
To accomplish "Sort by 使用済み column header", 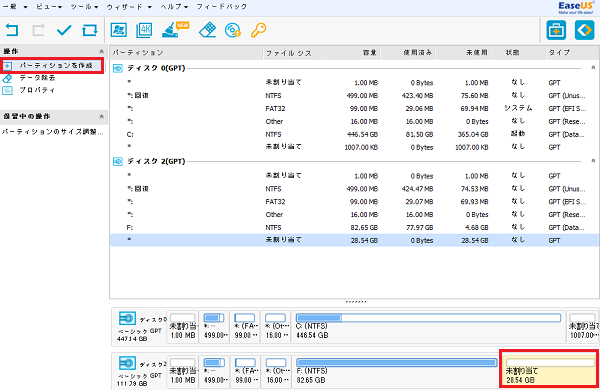I will point(408,53).
